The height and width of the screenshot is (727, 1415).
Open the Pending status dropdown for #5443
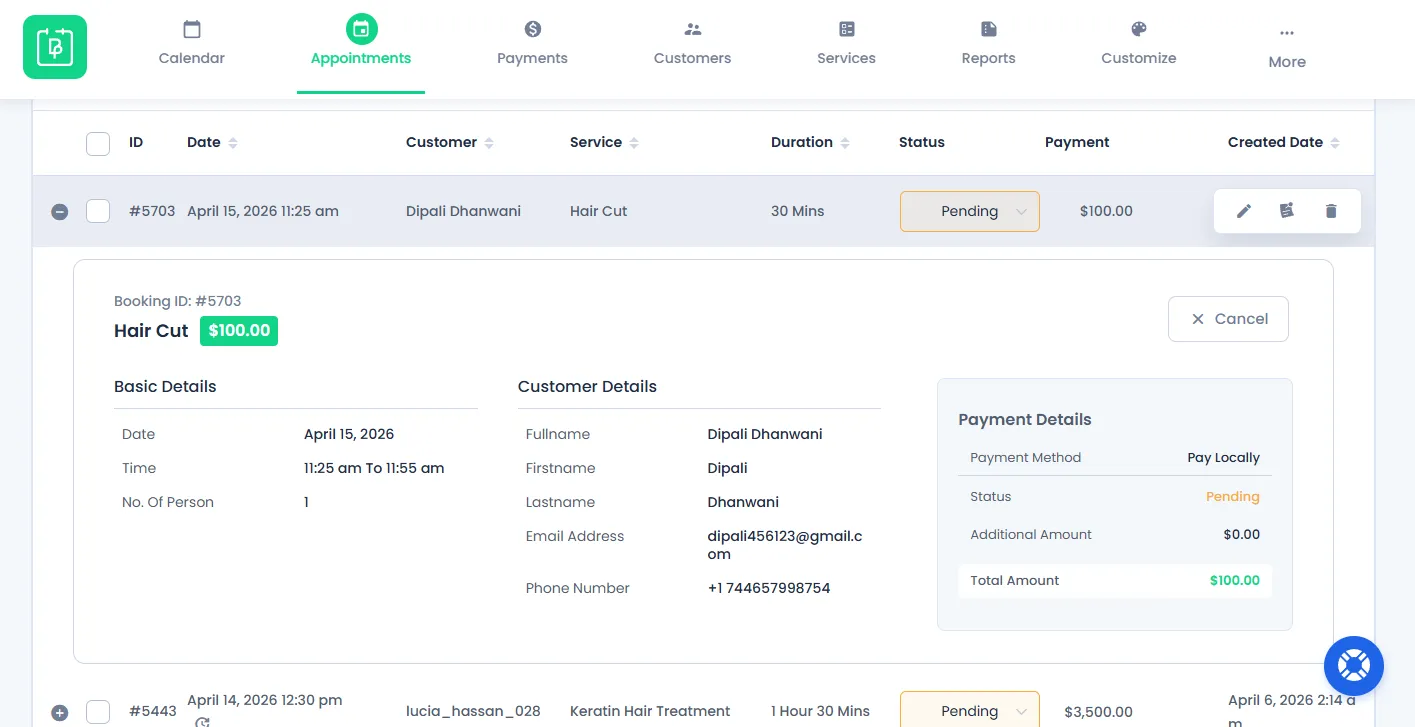[970, 710]
